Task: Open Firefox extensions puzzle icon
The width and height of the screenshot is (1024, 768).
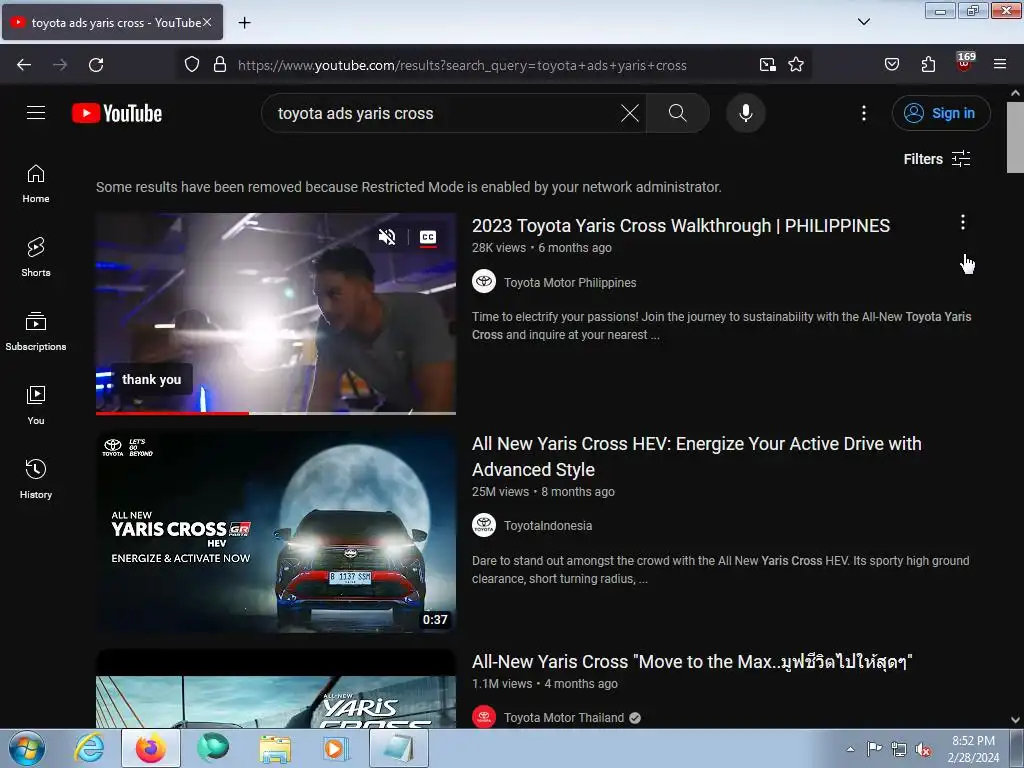Action: 928,65
